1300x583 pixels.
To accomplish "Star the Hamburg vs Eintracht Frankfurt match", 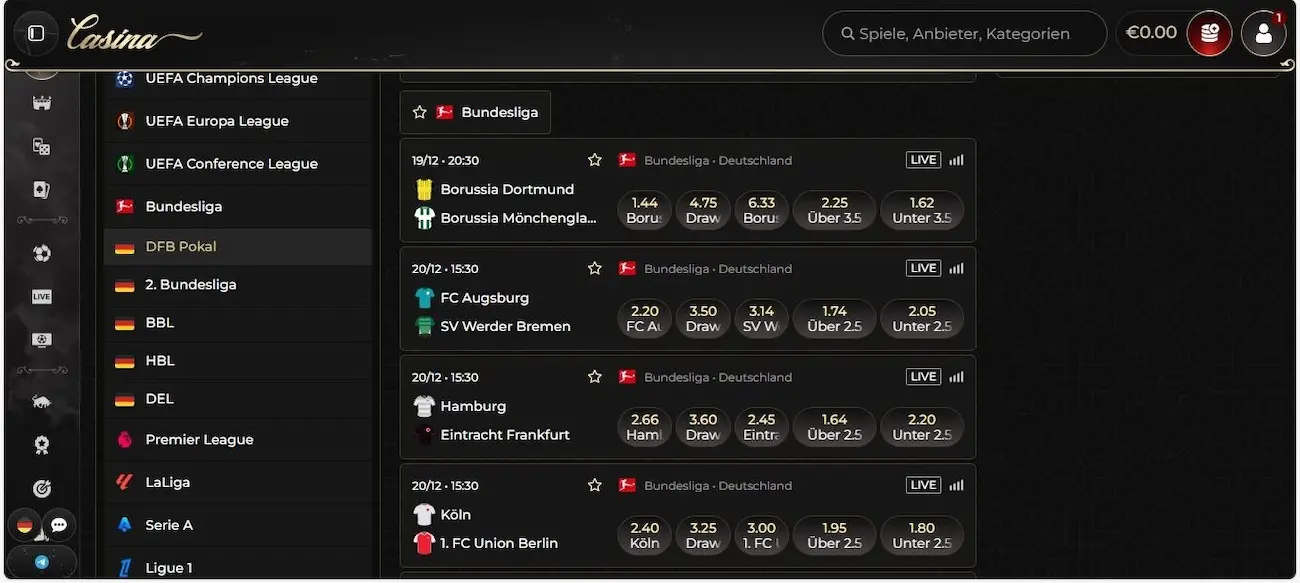I will (595, 377).
